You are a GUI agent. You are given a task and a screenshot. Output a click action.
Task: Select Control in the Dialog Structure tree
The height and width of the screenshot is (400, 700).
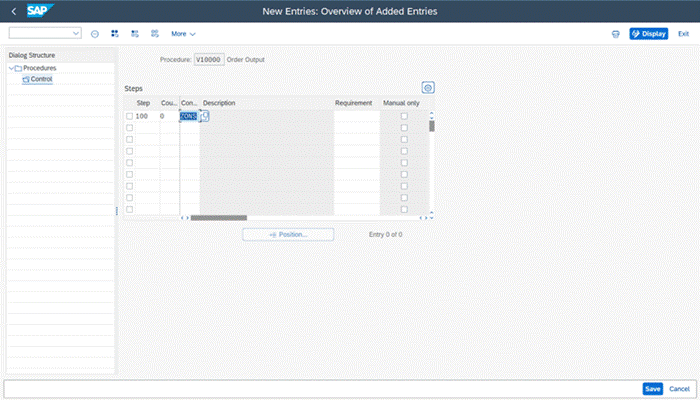point(41,78)
